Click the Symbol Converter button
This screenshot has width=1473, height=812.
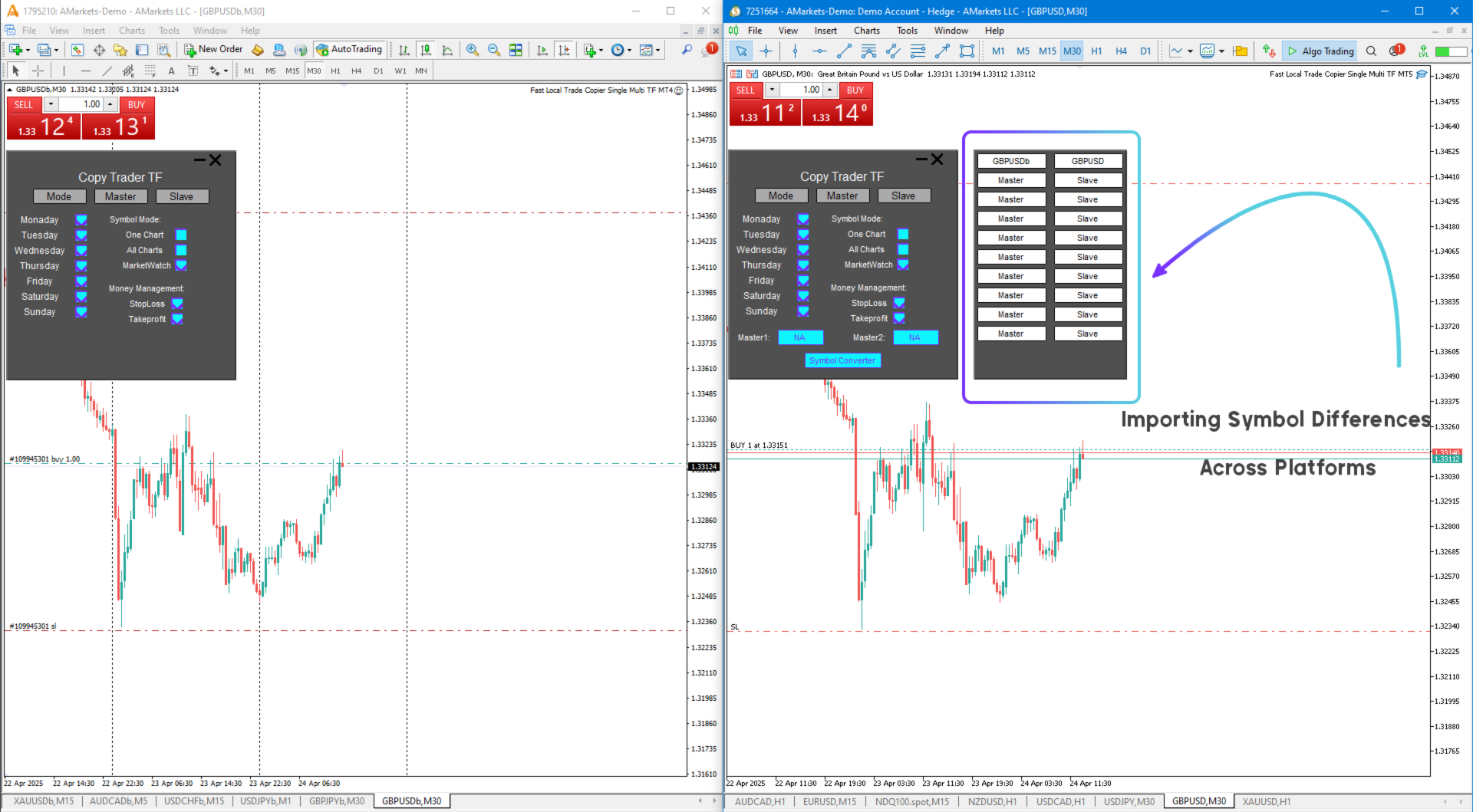[842, 360]
